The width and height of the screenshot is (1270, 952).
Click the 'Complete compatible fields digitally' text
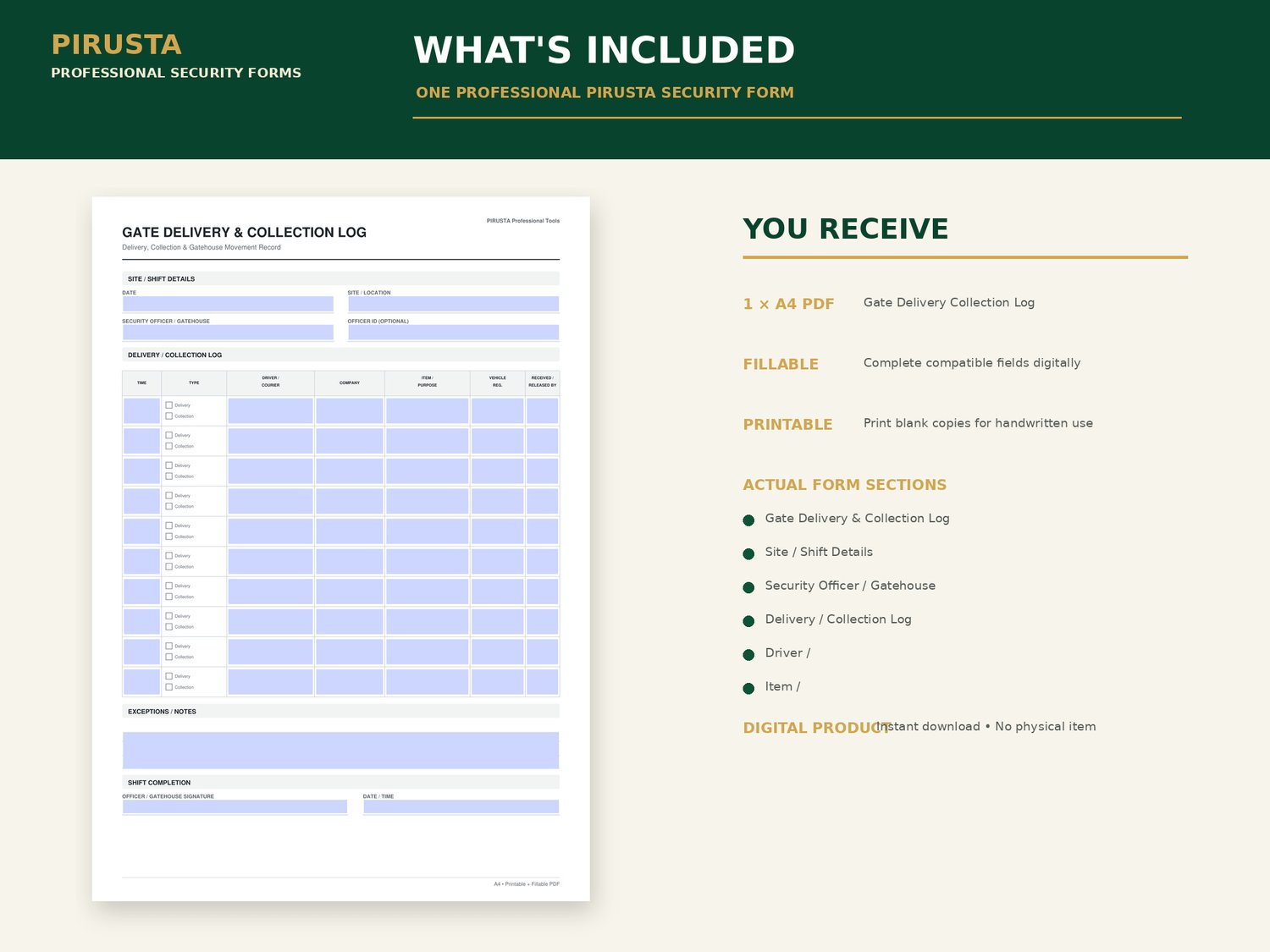coord(972,363)
